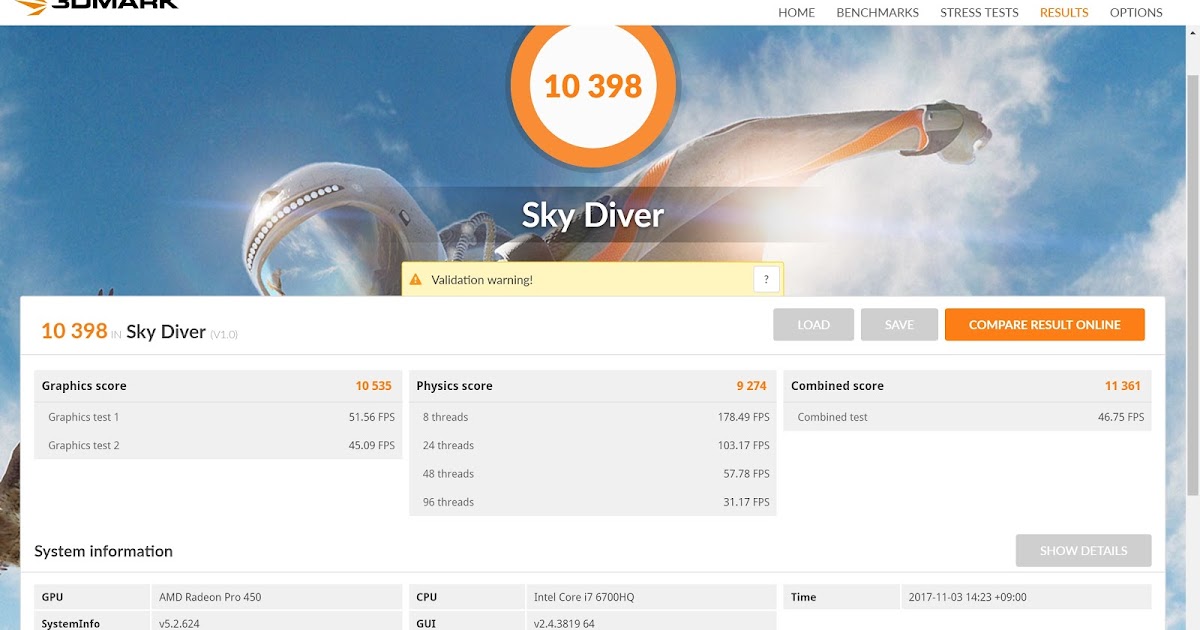Click the 103.17 FPS value
Screen dimensions: 1200x630
743,445
